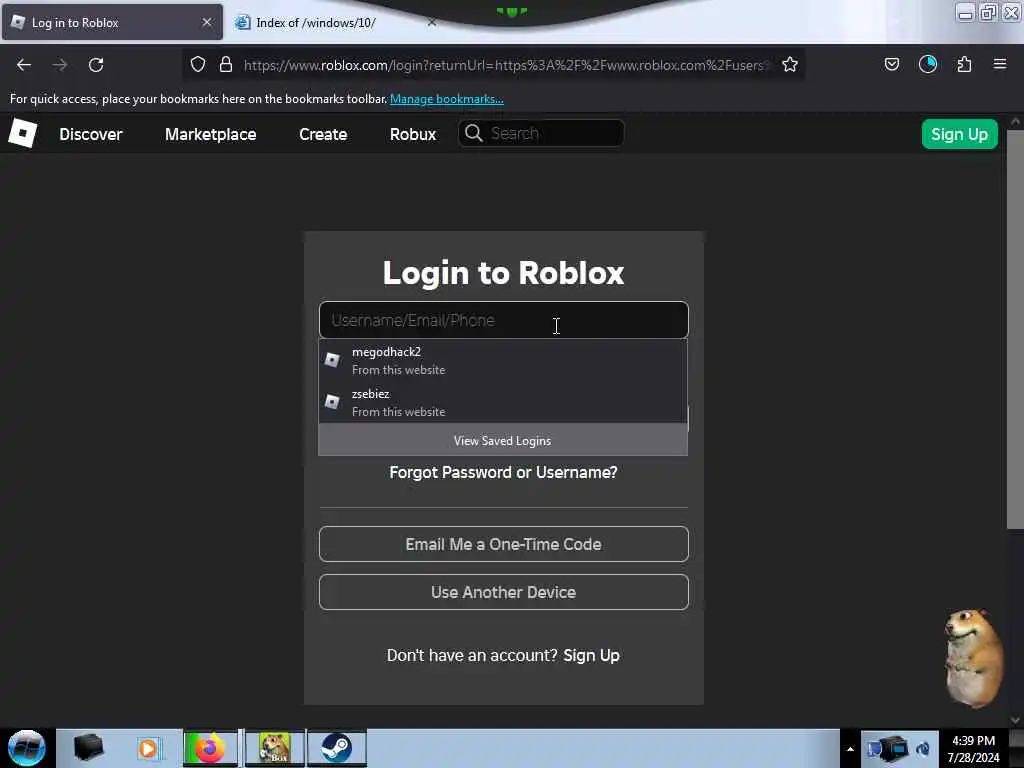Click Sign Up link below login form

[591, 655]
